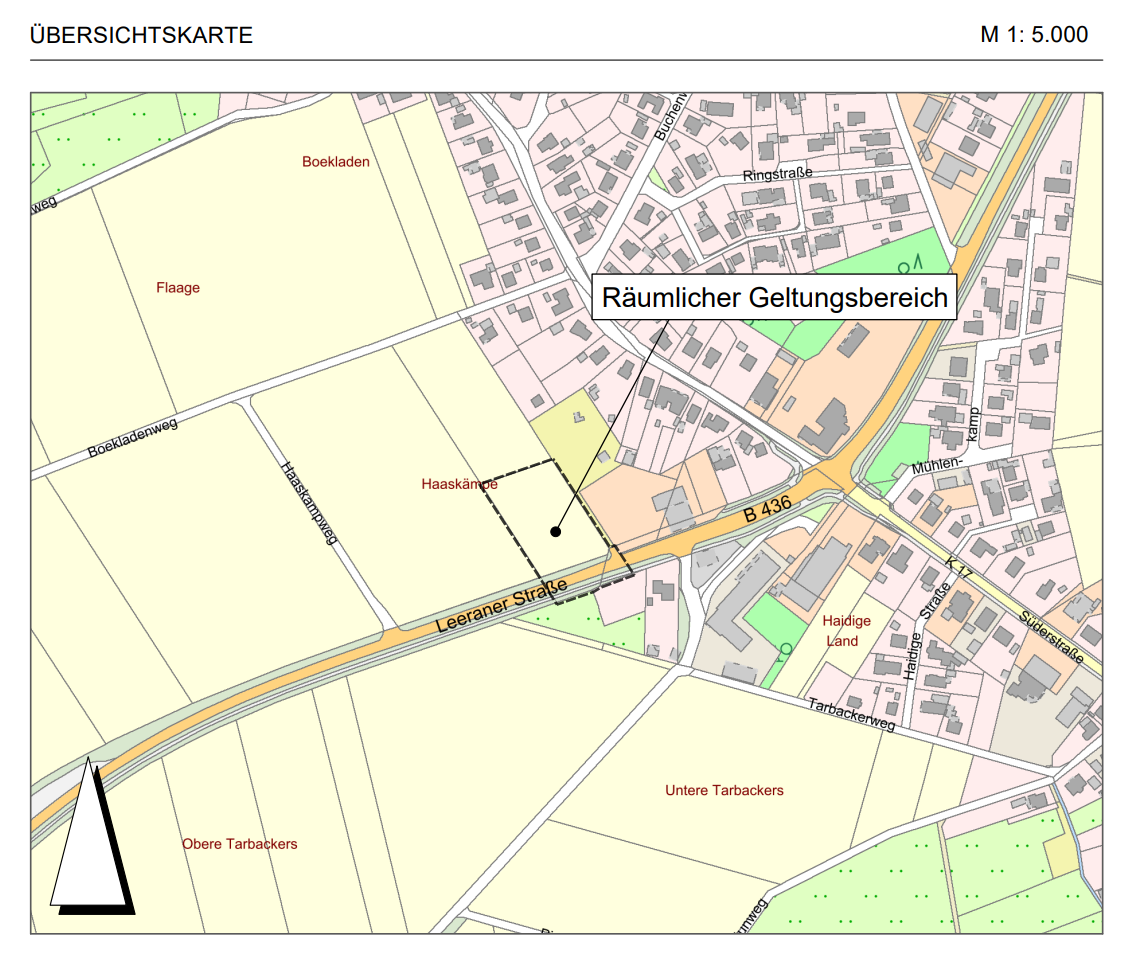Click the black dot marker in Haaskämpe field
1125x959 pixels.
(556, 532)
